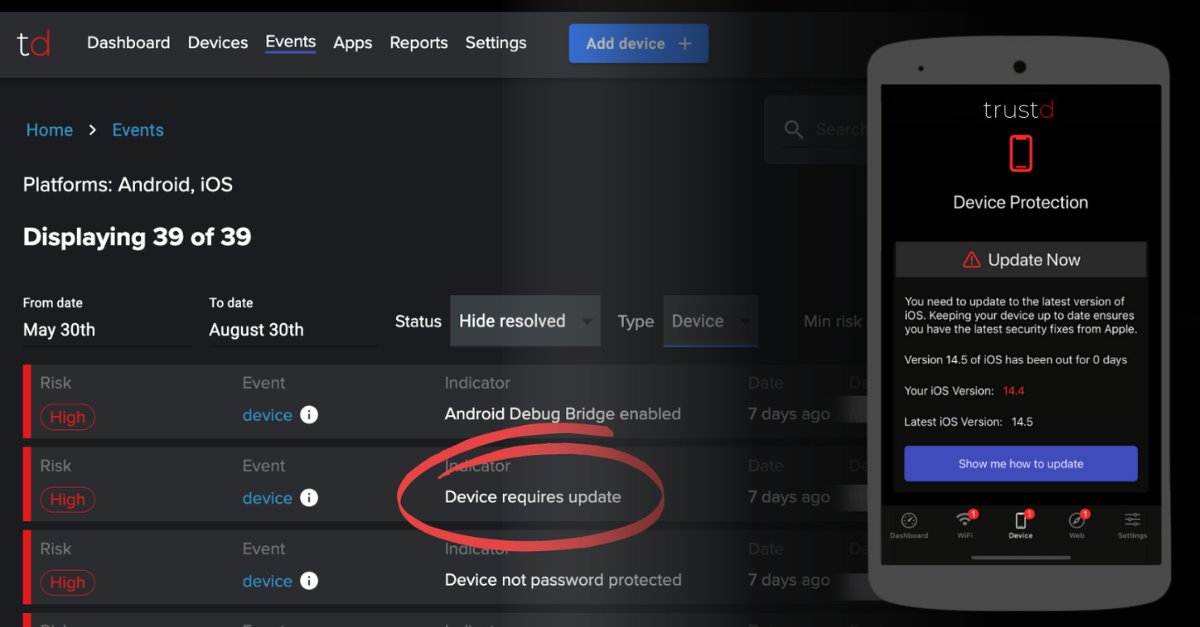Select the Dashboard gauge icon in app navigation
1200x627 pixels.
click(909, 521)
